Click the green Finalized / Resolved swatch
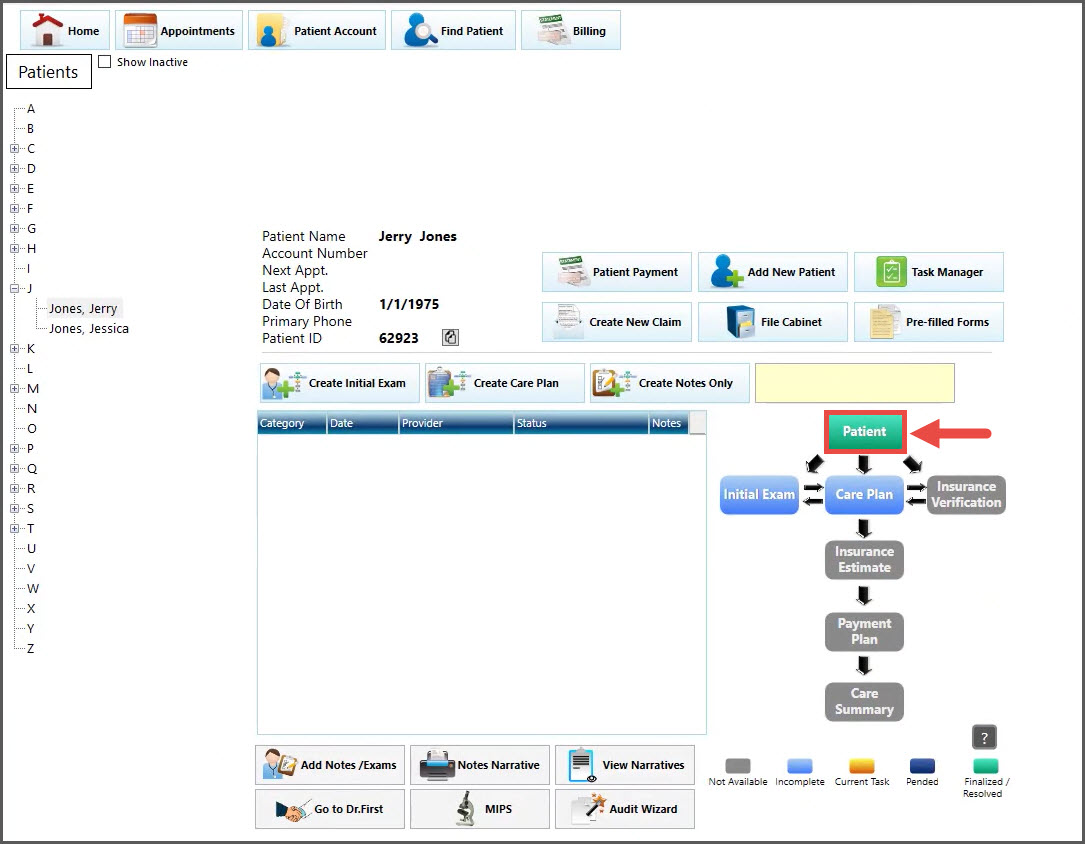 point(985,766)
